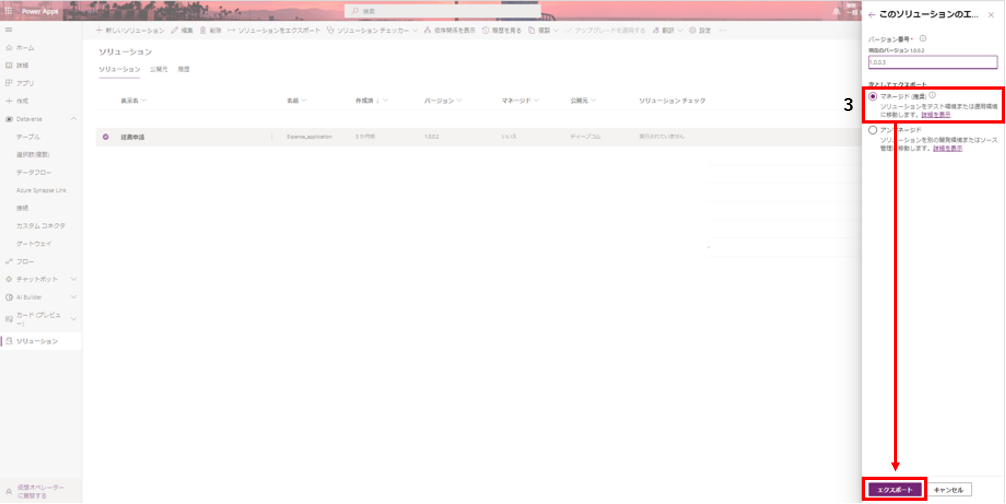Collapse the left navigation hamburger menu
Viewport: 1006px width, 504px height.
coord(8,31)
